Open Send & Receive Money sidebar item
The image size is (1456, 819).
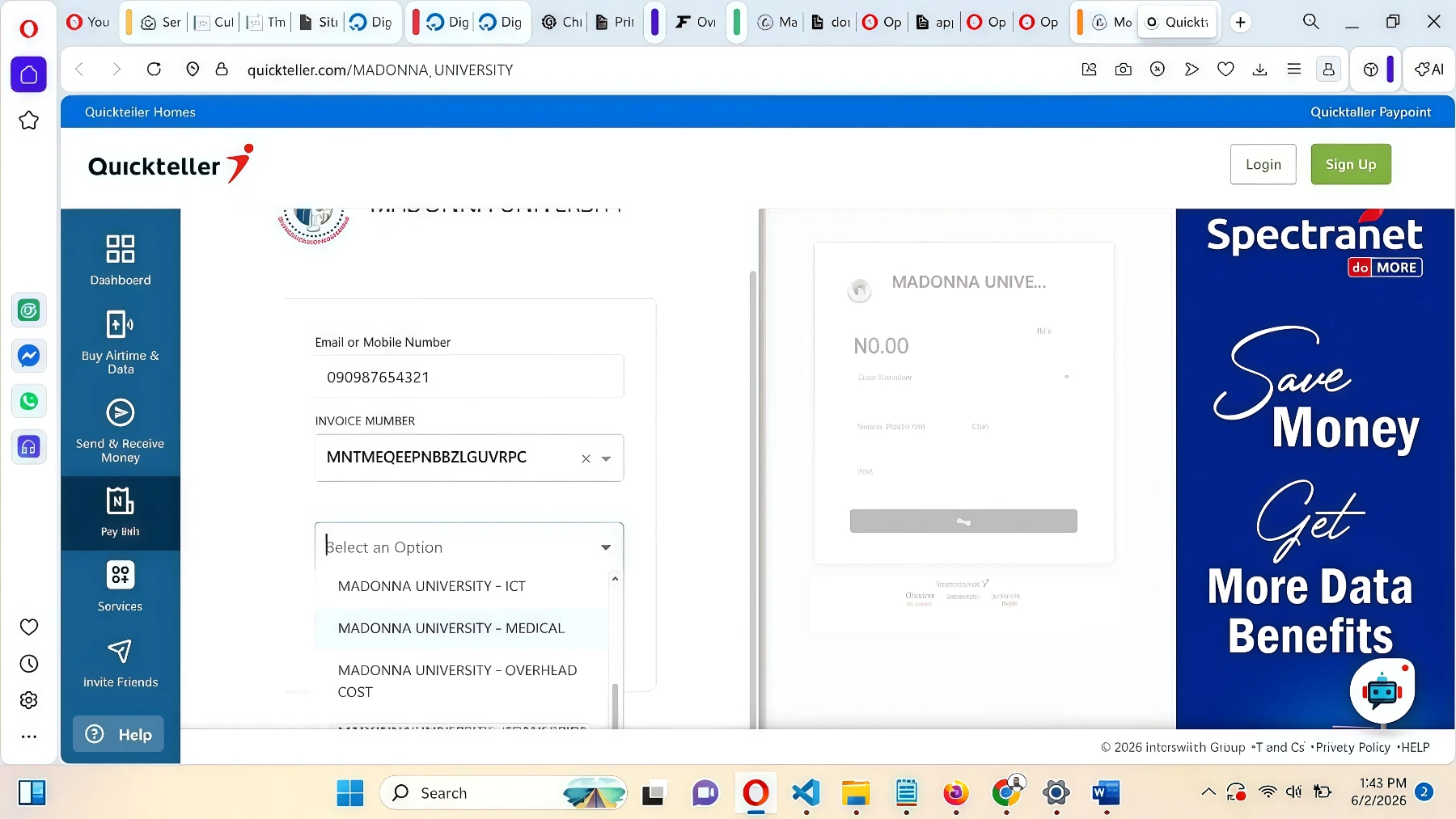[x=120, y=431]
